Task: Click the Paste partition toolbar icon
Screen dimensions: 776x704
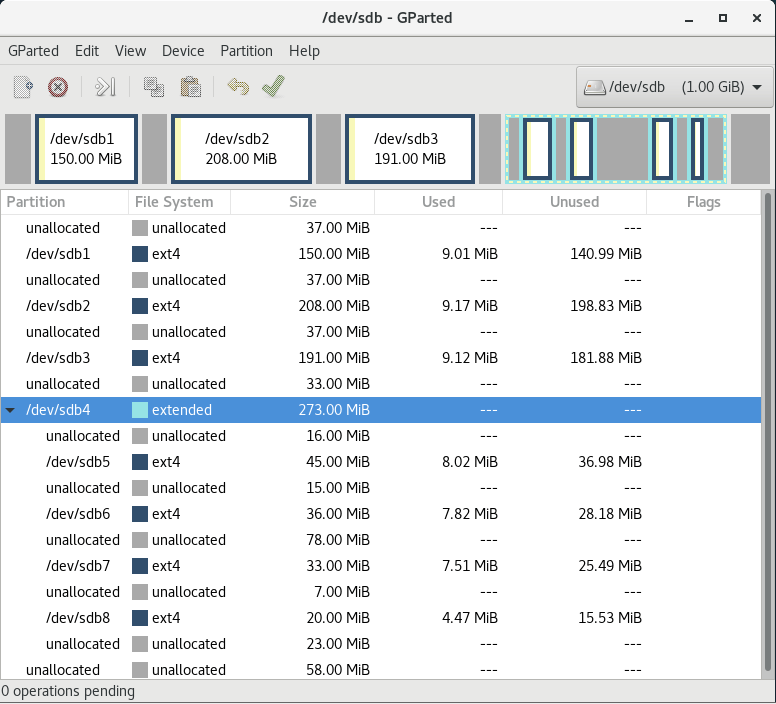Action: tap(190, 87)
